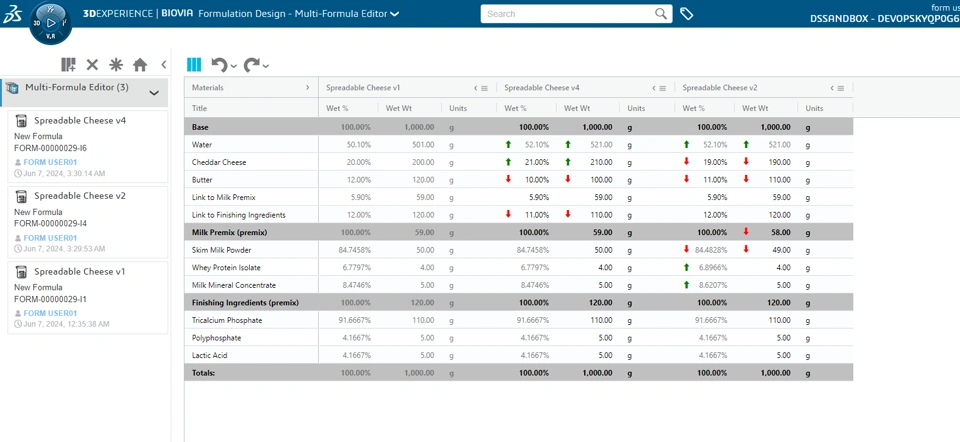Click formula icon on Spreadable Cheese v4 card
Image resolution: width=960 pixels, height=442 pixels.
[21, 121]
